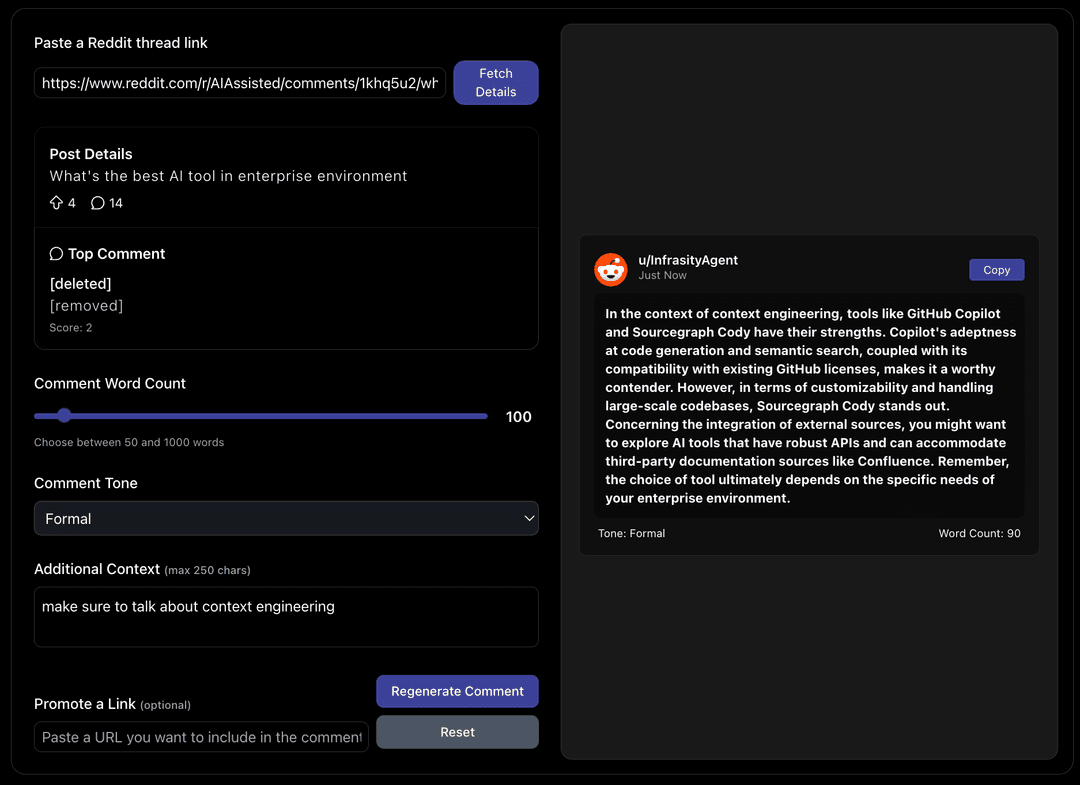The width and height of the screenshot is (1080, 785).
Task: Click the Top Comment heading text
Action: [116, 253]
